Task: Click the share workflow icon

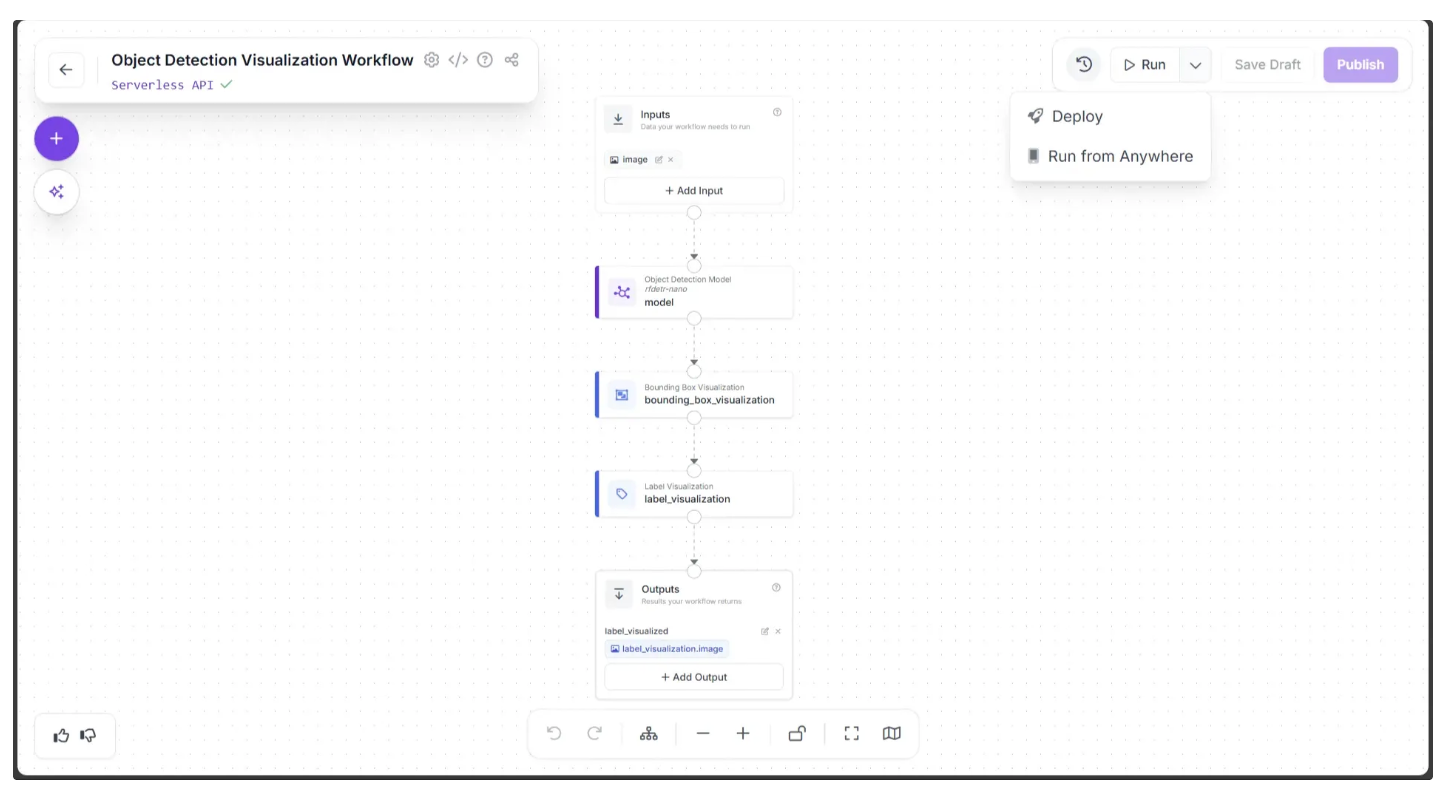Action: pos(512,60)
